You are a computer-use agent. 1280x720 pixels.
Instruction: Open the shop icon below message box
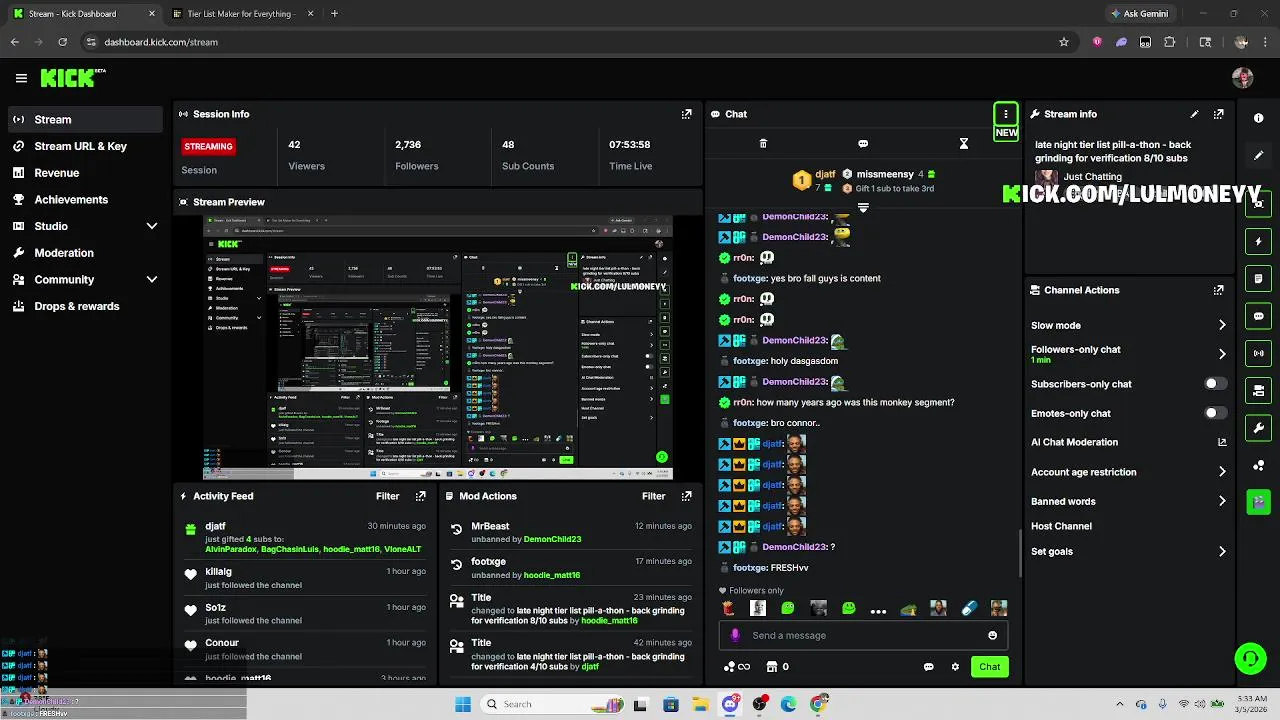[x=772, y=667]
